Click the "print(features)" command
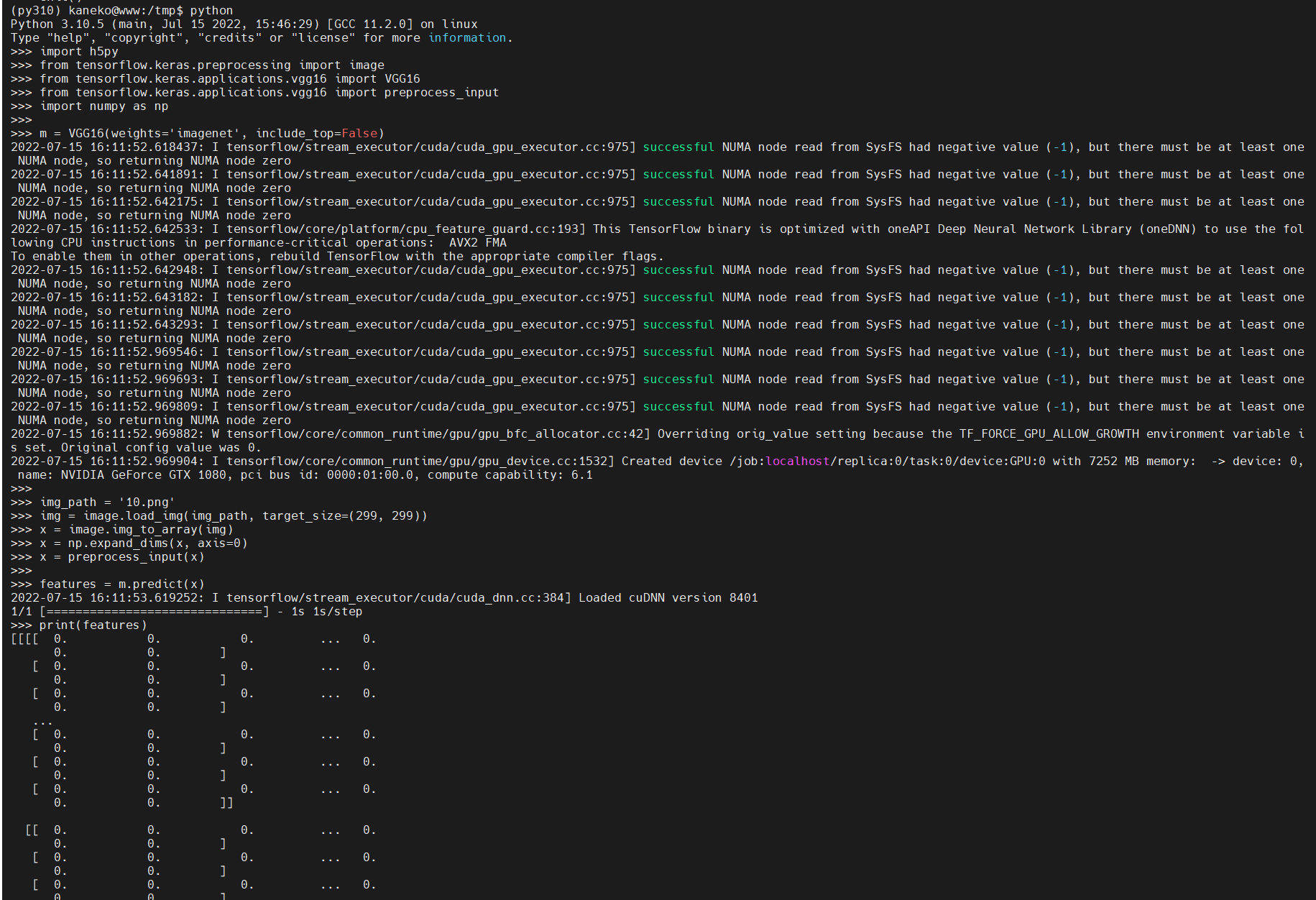 click(x=93, y=625)
